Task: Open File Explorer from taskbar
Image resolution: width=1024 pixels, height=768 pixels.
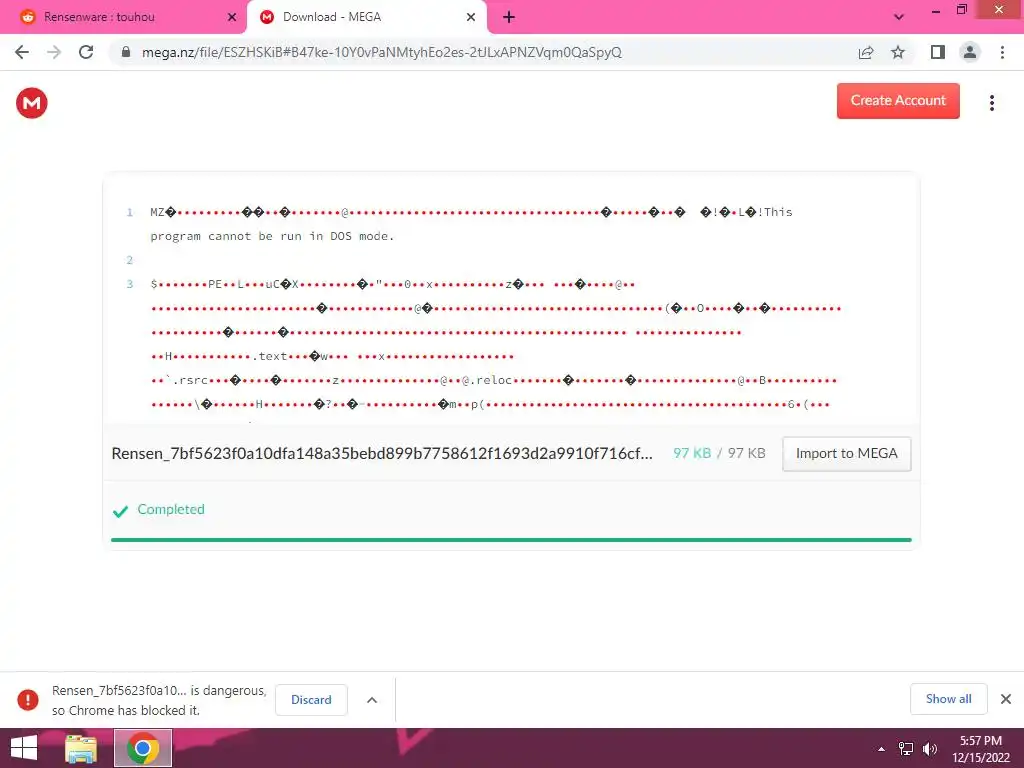Action: click(81, 748)
